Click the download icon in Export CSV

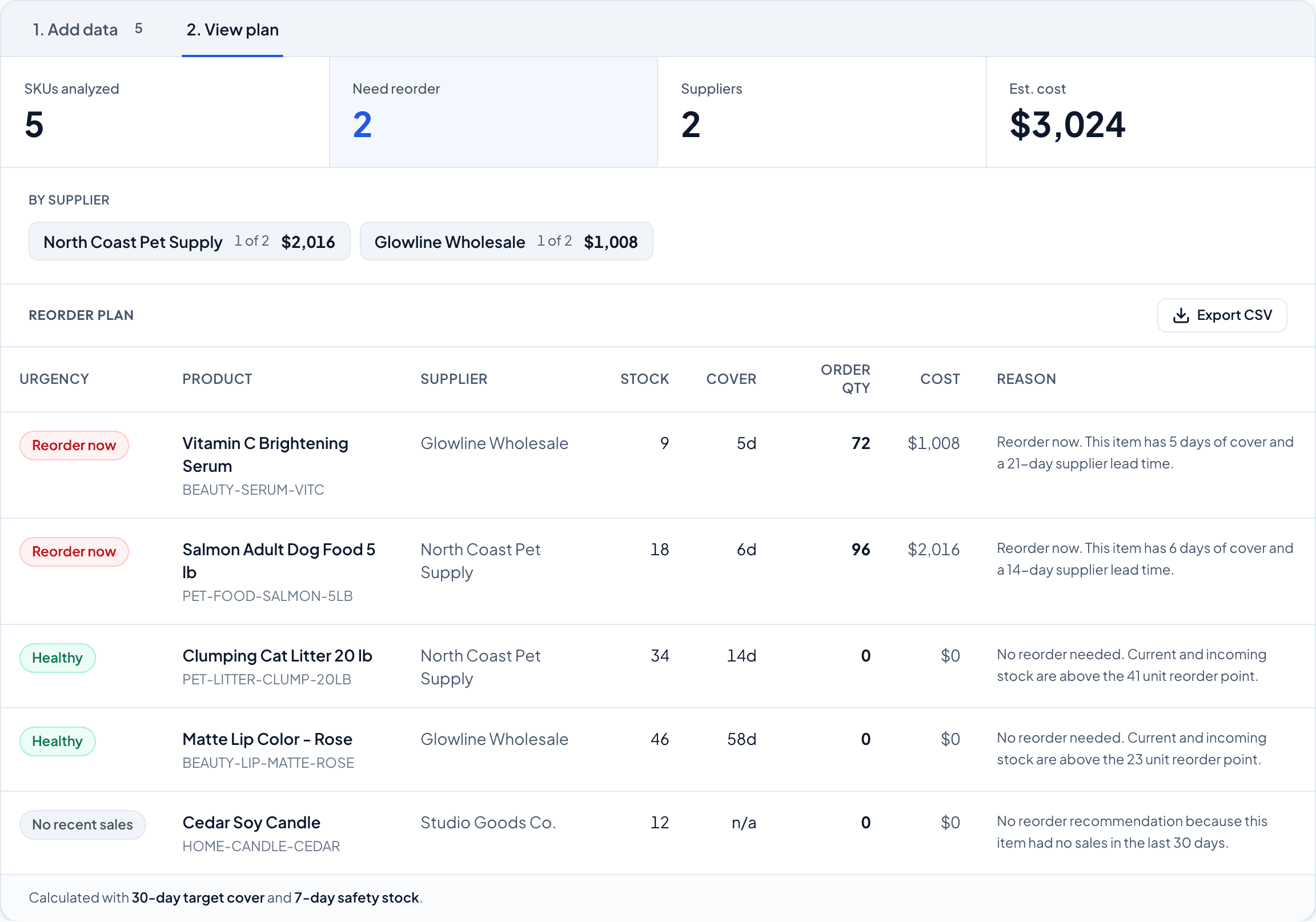pos(1181,315)
